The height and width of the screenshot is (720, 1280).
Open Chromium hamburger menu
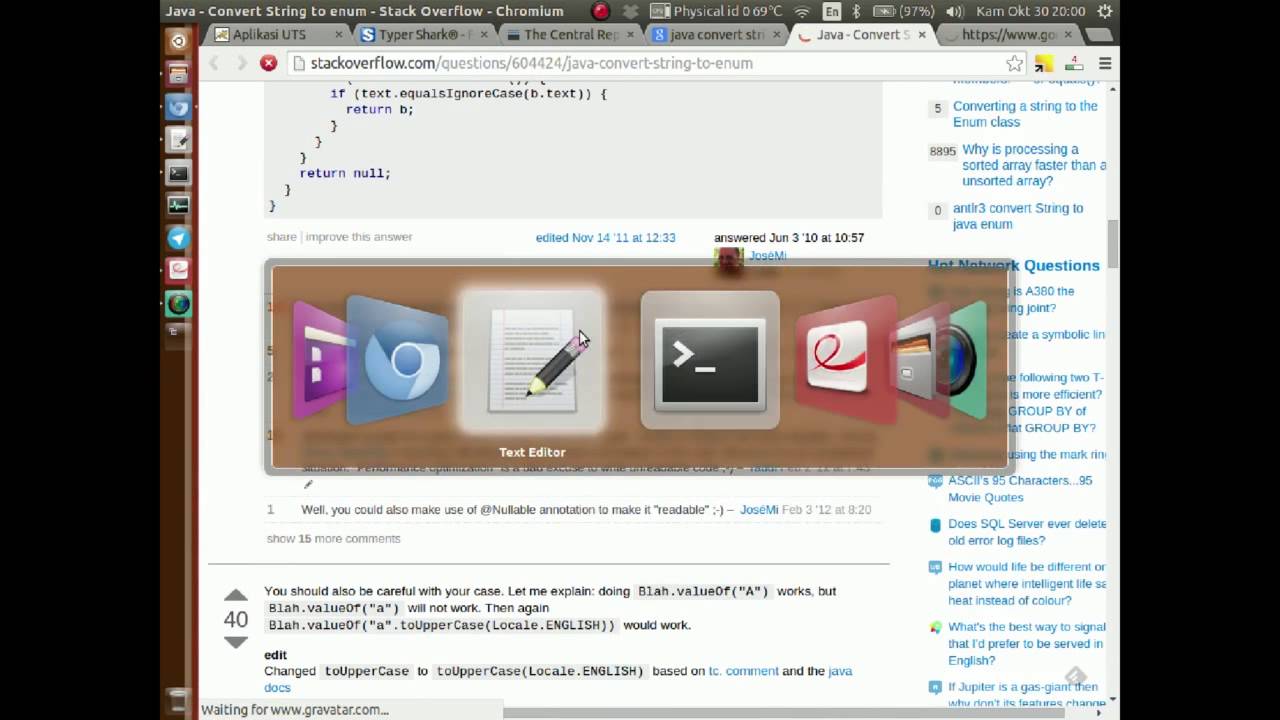[1105, 63]
